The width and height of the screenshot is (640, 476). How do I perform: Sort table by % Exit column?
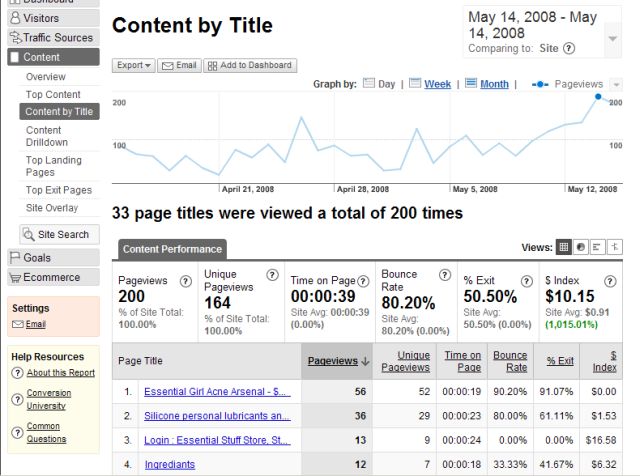click(x=560, y=361)
